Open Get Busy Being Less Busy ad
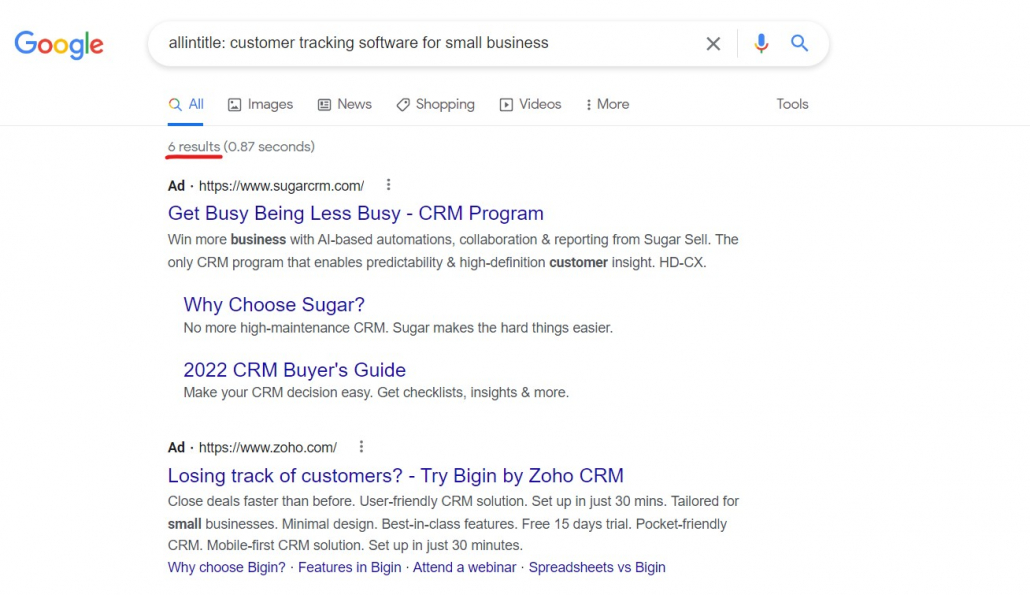Image resolution: width=1030 pixels, height=595 pixels. point(355,213)
